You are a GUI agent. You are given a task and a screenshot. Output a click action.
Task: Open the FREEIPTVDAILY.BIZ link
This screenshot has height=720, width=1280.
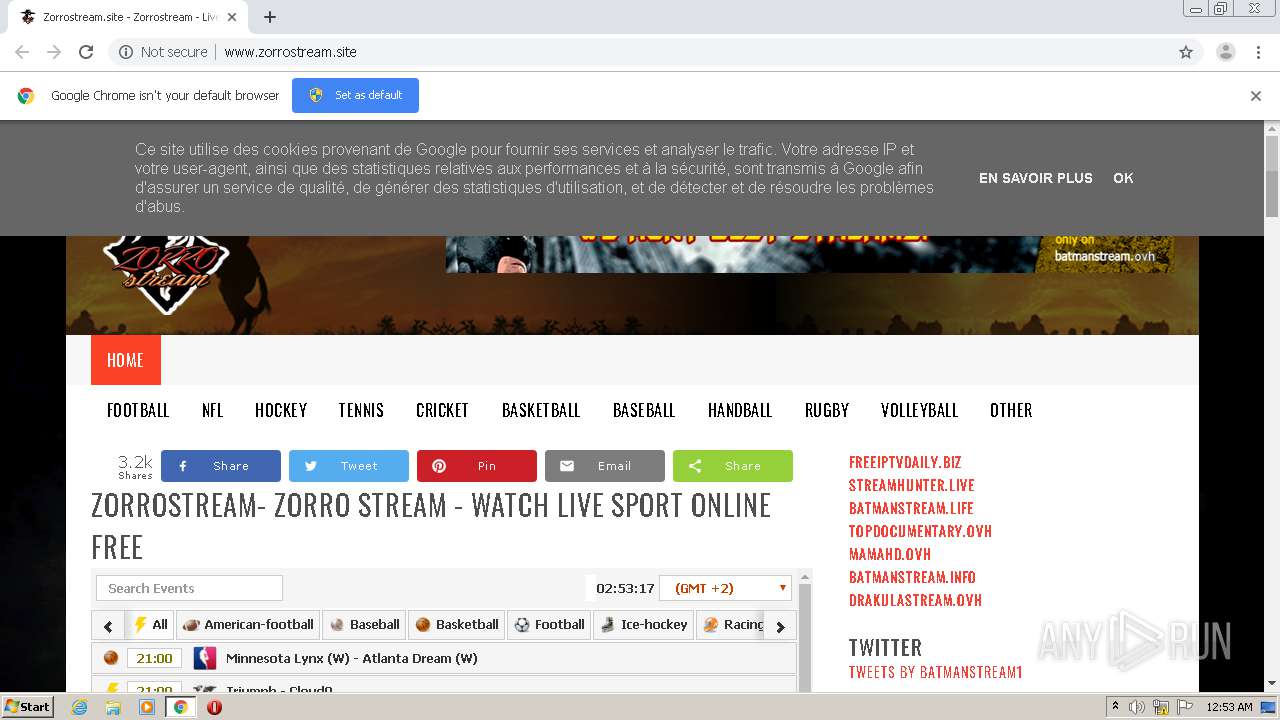click(905, 462)
